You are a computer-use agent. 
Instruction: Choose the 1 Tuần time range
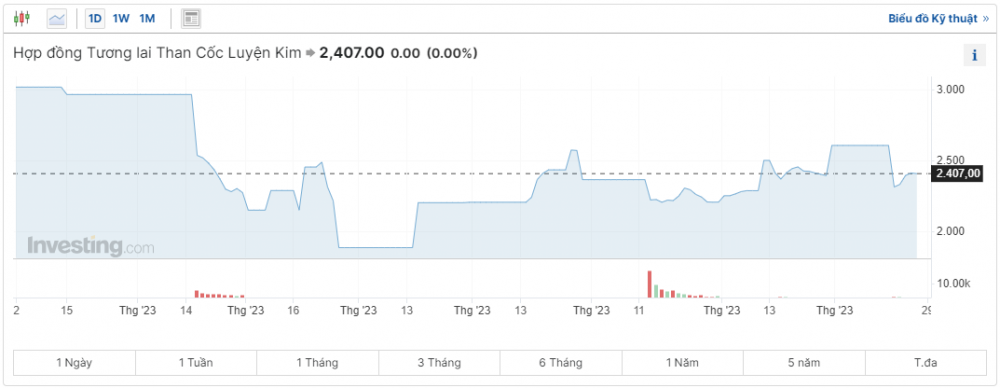coord(196,362)
